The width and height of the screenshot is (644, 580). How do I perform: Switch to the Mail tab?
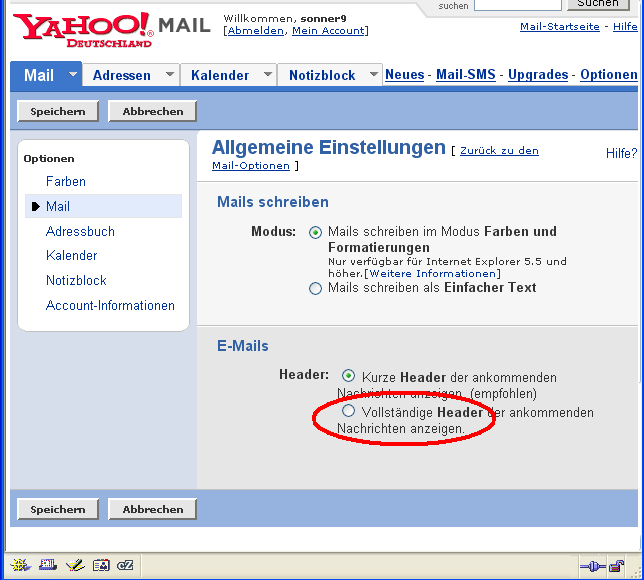pos(39,76)
